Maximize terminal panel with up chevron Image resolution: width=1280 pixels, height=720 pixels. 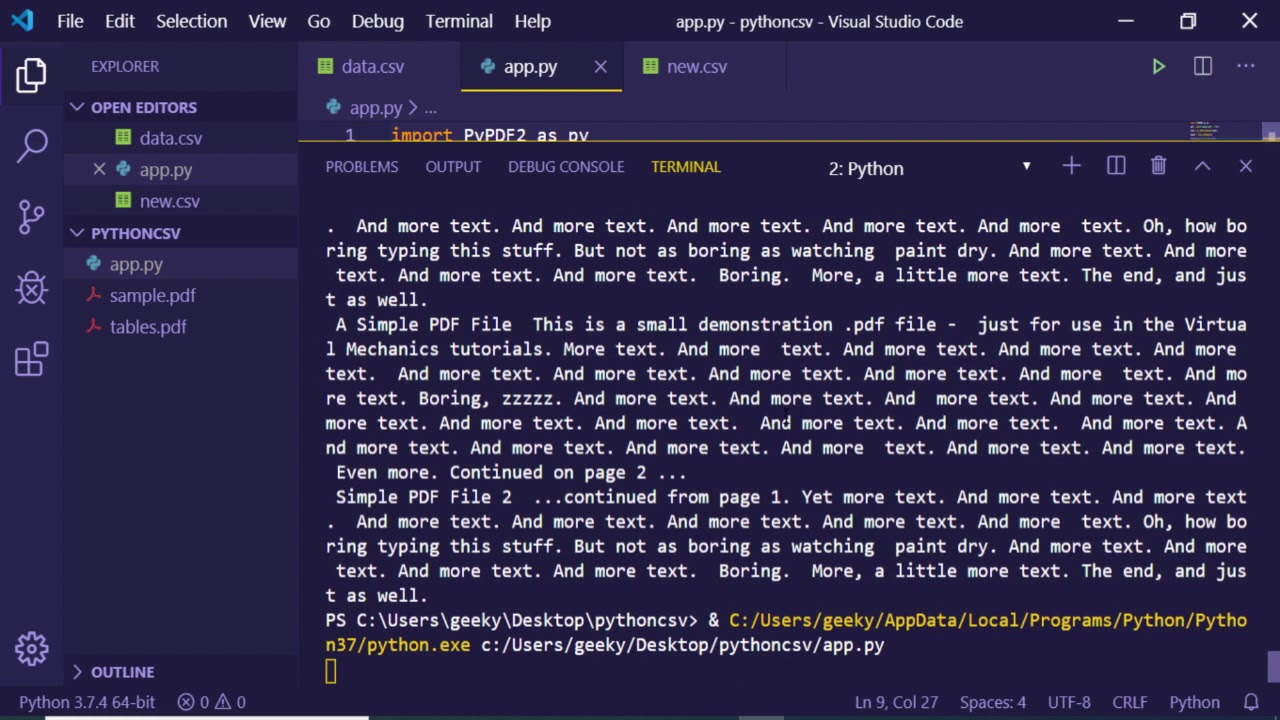[x=1202, y=167]
